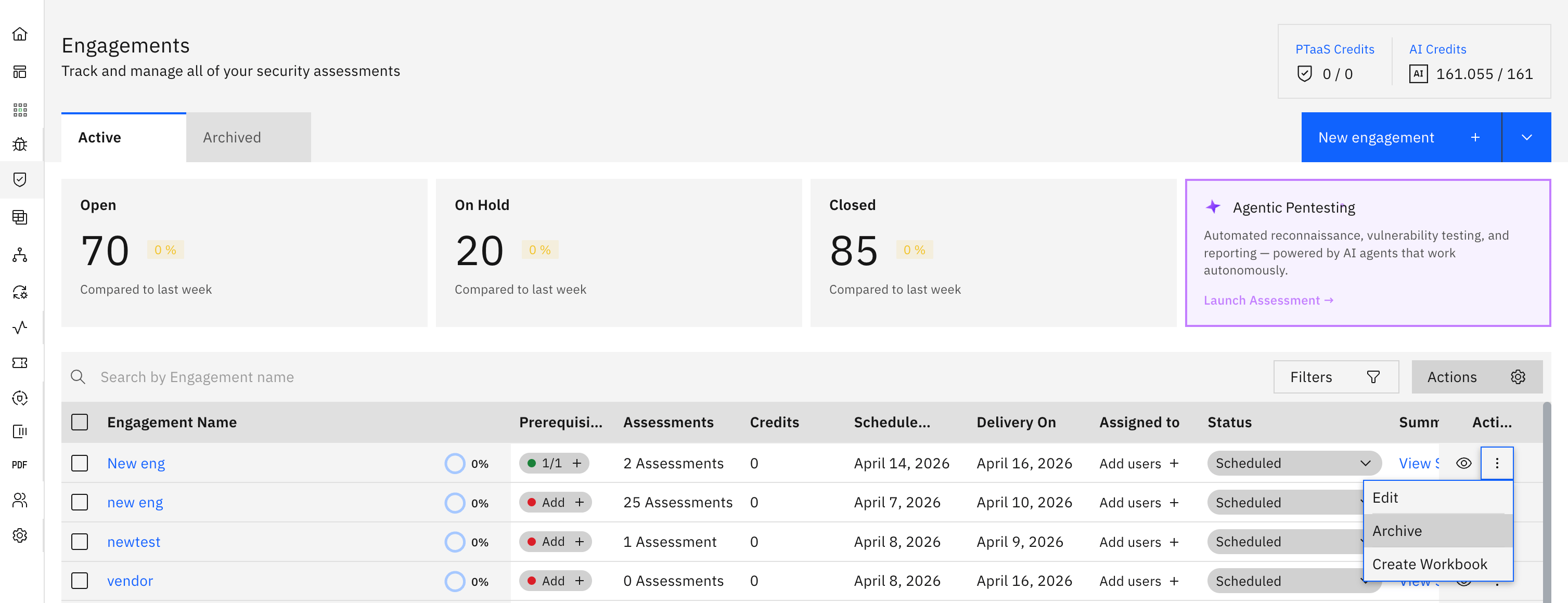1568x603 pixels.
Task: Click the three-dot menu for New eng
Action: tap(1497, 463)
